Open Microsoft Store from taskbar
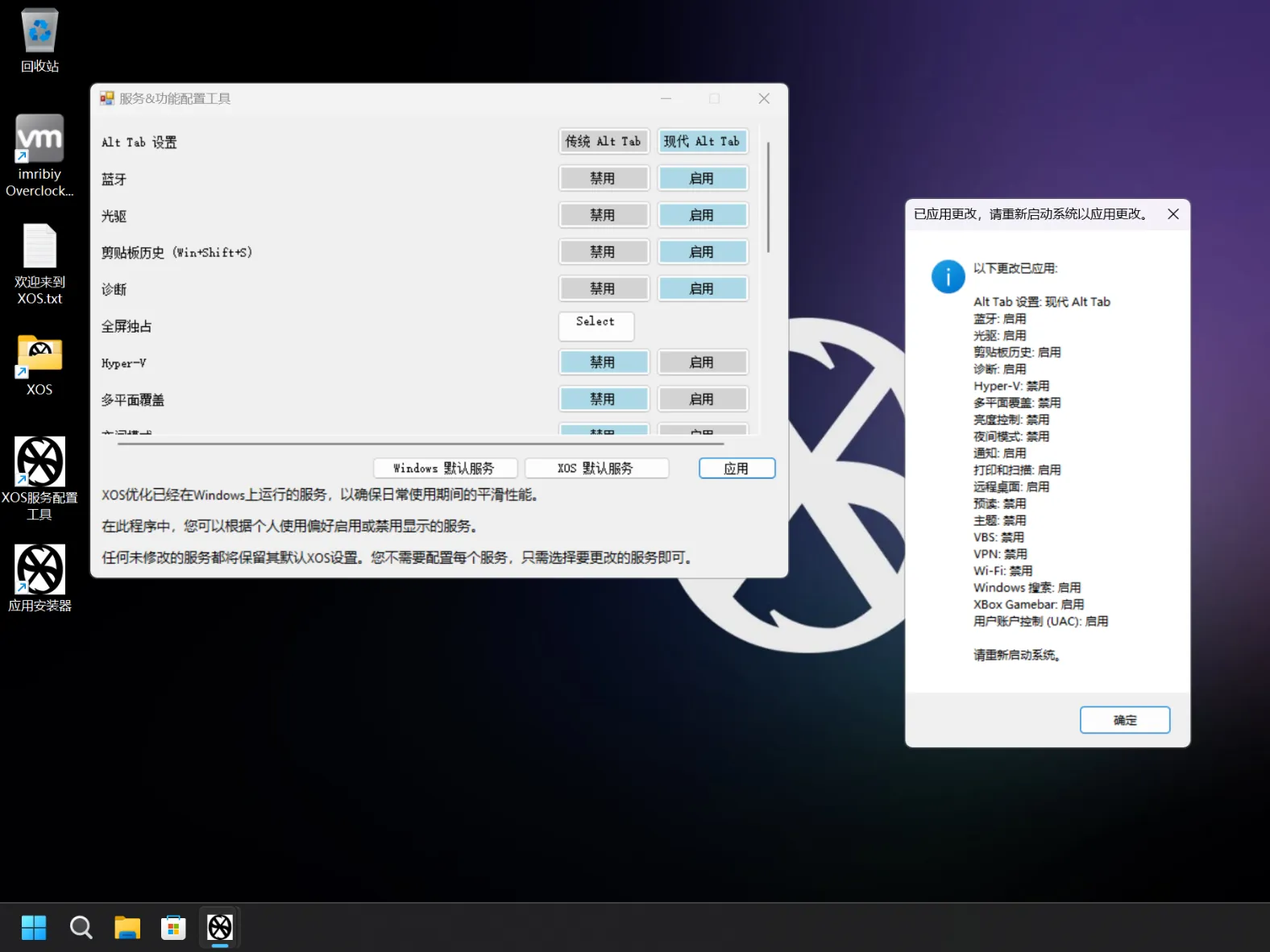This screenshot has height=952, width=1270. coord(173,928)
